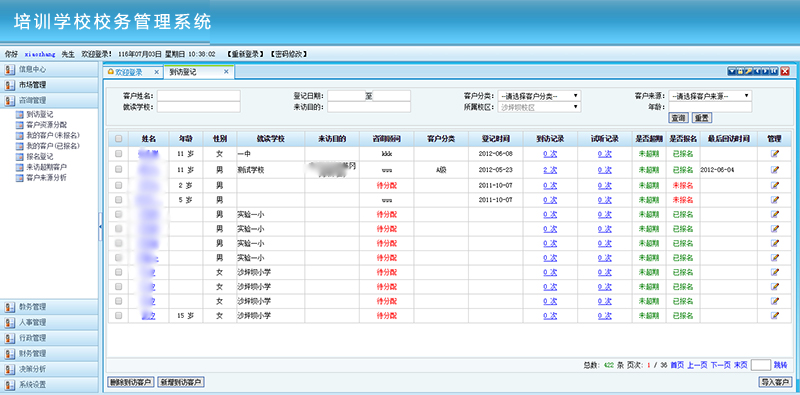Open the 客户来源 dropdown

(710, 96)
